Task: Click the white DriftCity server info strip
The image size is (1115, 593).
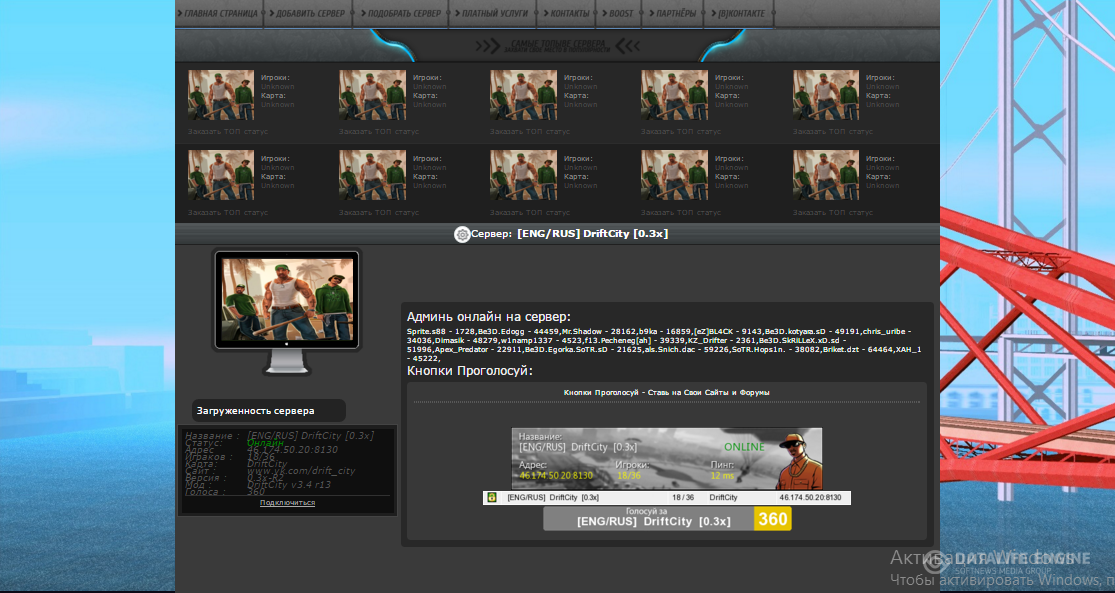Action: click(666, 498)
